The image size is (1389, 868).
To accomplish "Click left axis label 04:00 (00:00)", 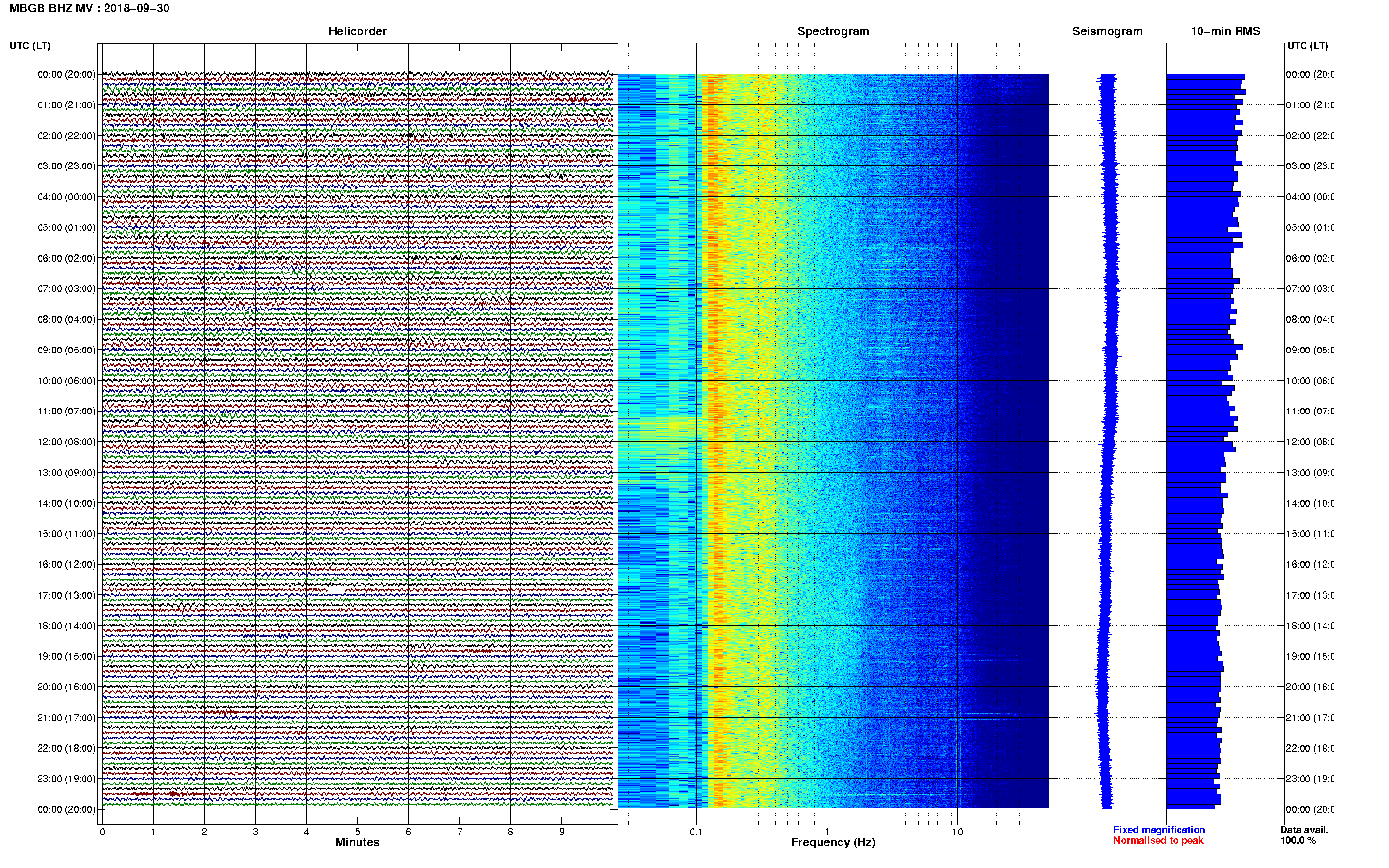I will (x=66, y=197).
